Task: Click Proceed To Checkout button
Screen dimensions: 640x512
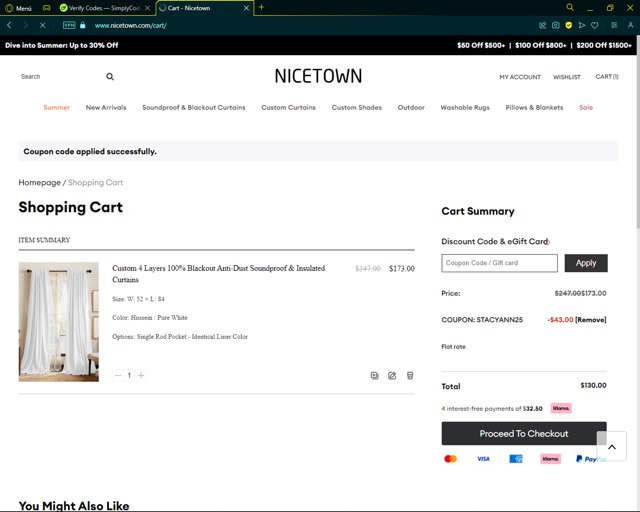Action: pyautogui.click(x=524, y=433)
